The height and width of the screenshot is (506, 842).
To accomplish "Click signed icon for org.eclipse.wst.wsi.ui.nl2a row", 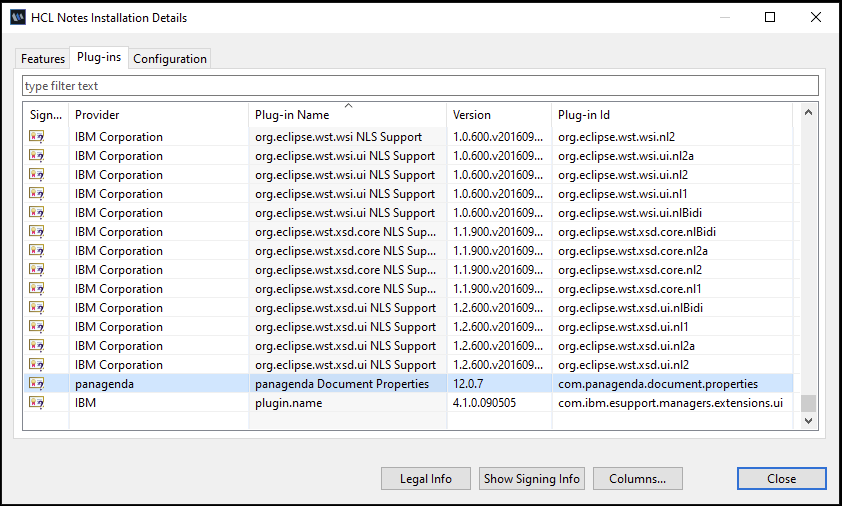I will point(37,155).
